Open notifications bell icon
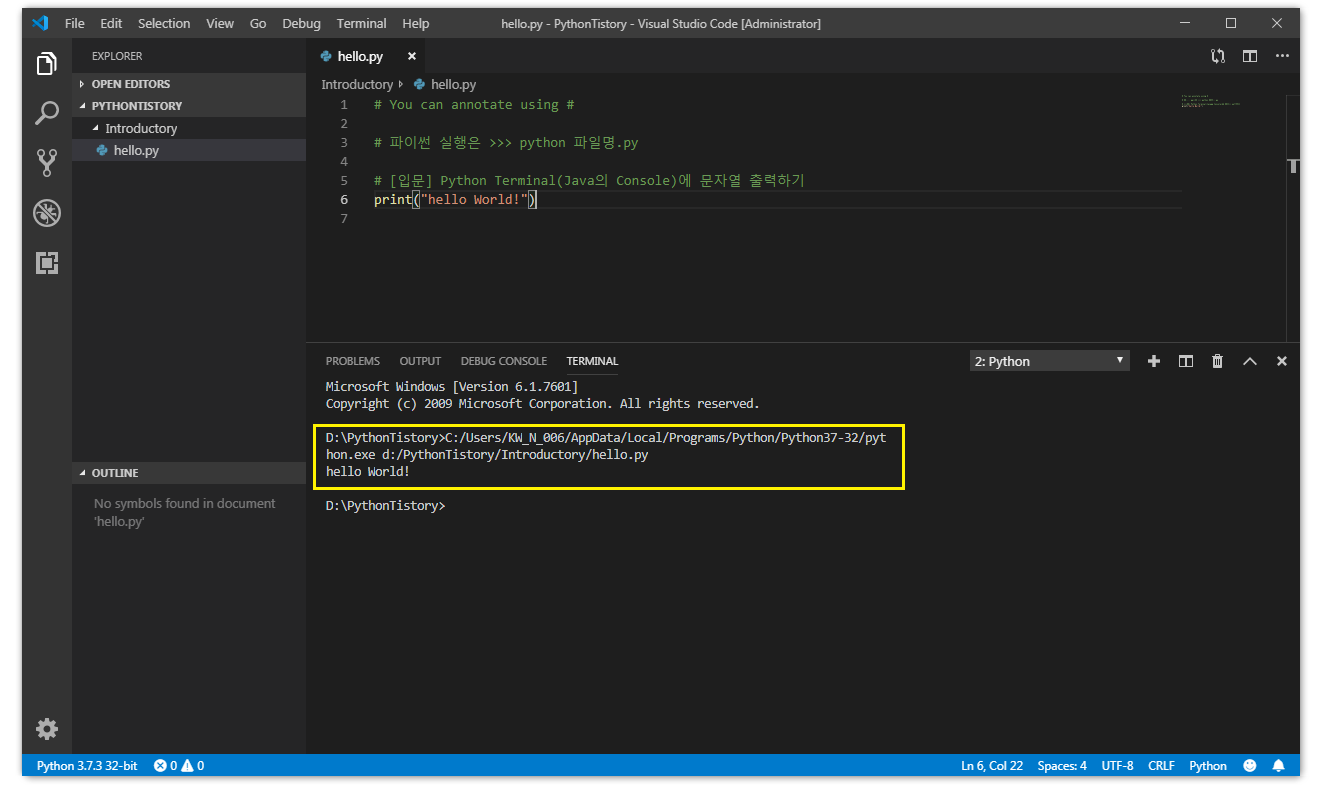1323x786 pixels. tap(1278, 766)
